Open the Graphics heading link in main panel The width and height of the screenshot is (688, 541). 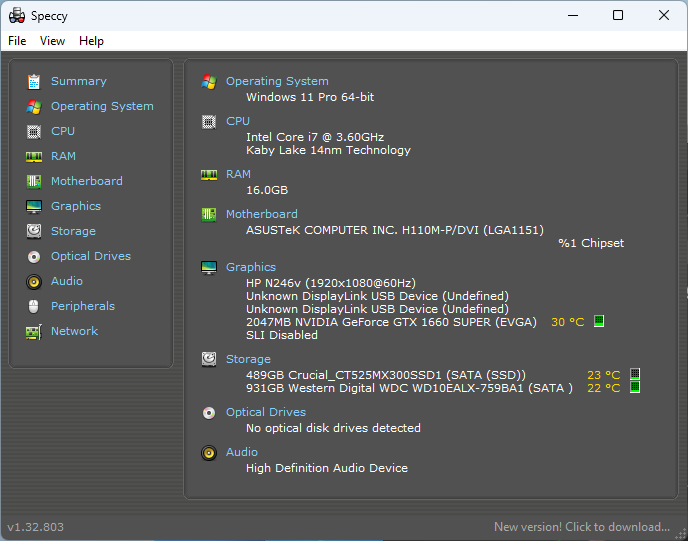tap(251, 267)
